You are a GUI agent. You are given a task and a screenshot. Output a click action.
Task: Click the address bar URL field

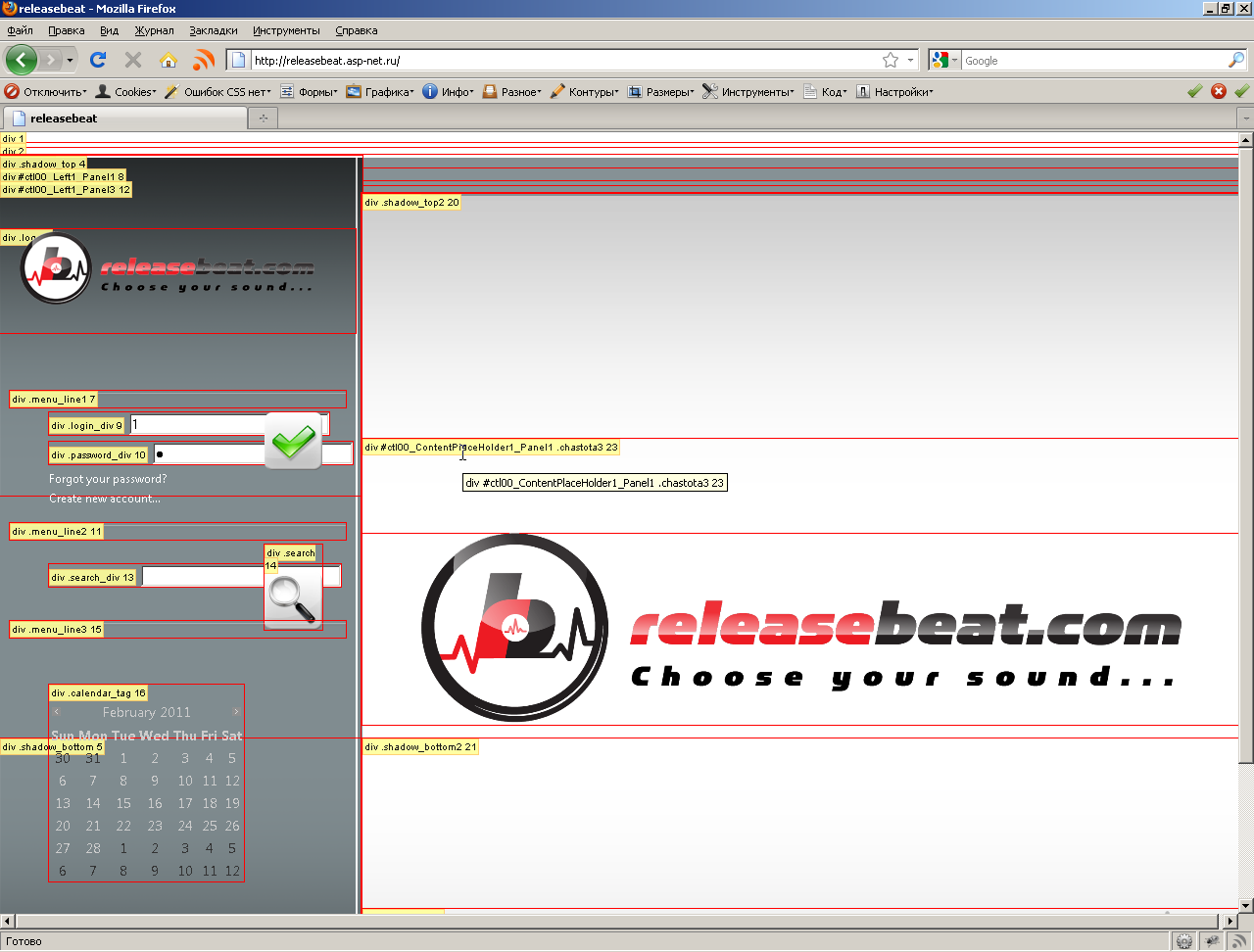[x=565, y=61]
